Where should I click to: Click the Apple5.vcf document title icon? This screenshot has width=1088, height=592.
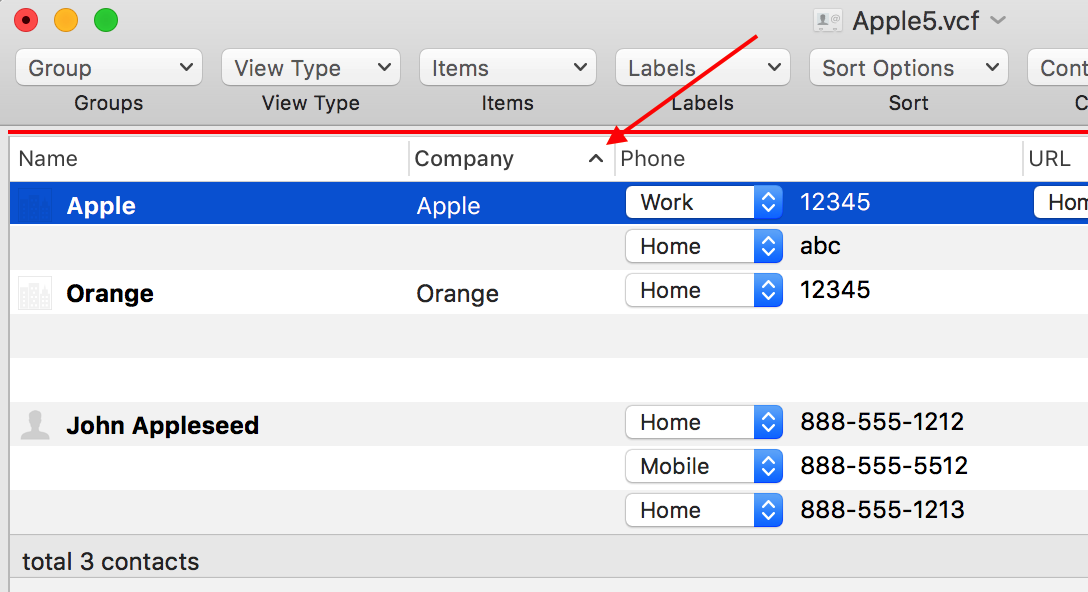point(828,20)
